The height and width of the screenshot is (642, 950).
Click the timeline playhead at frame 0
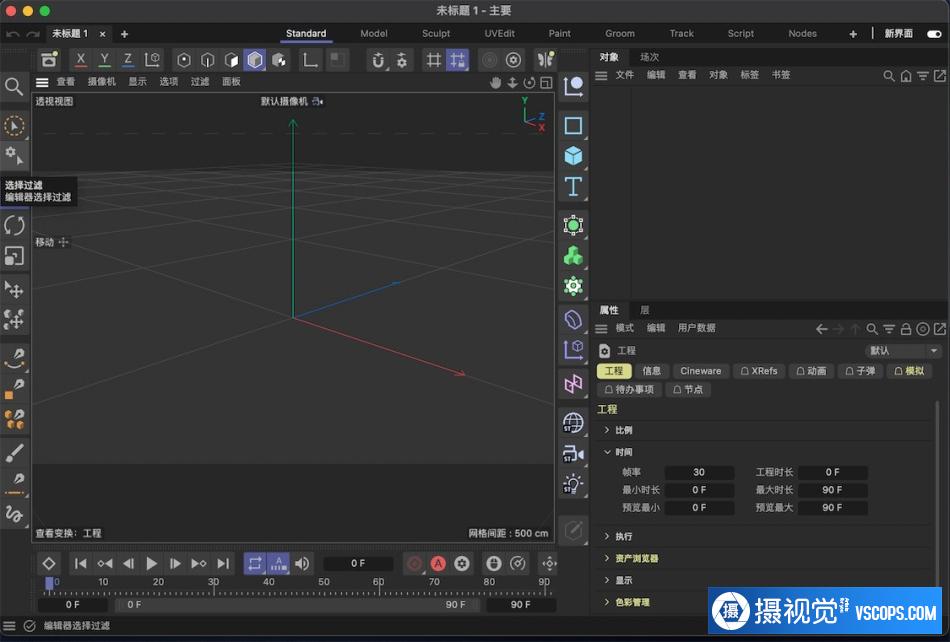[49, 583]
